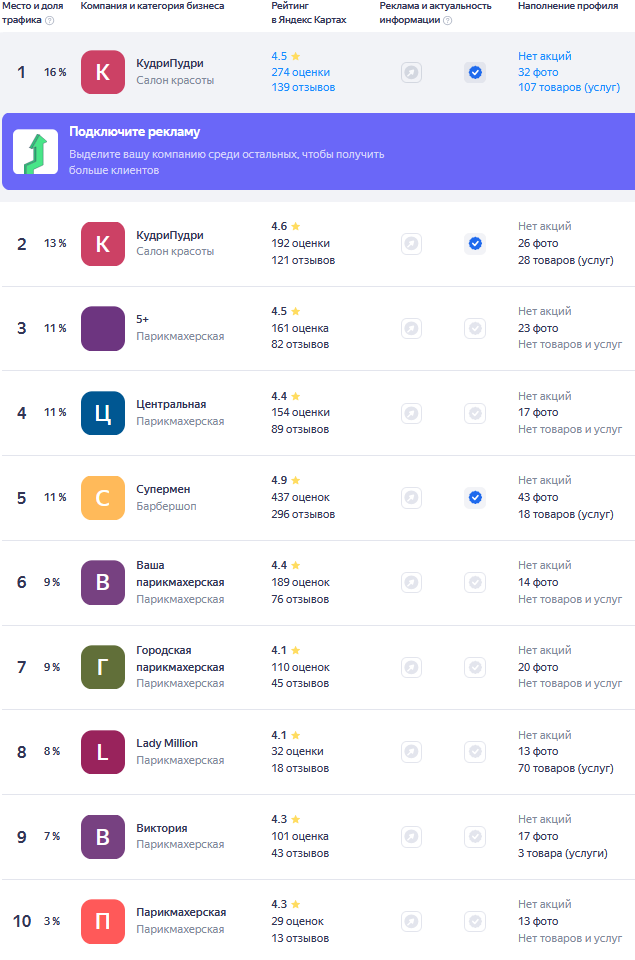This screenshot has width=635, height=960.
Task: Click advertising status icon in rank 1 row
Action: pyautogui.click(x=411, y=73)
